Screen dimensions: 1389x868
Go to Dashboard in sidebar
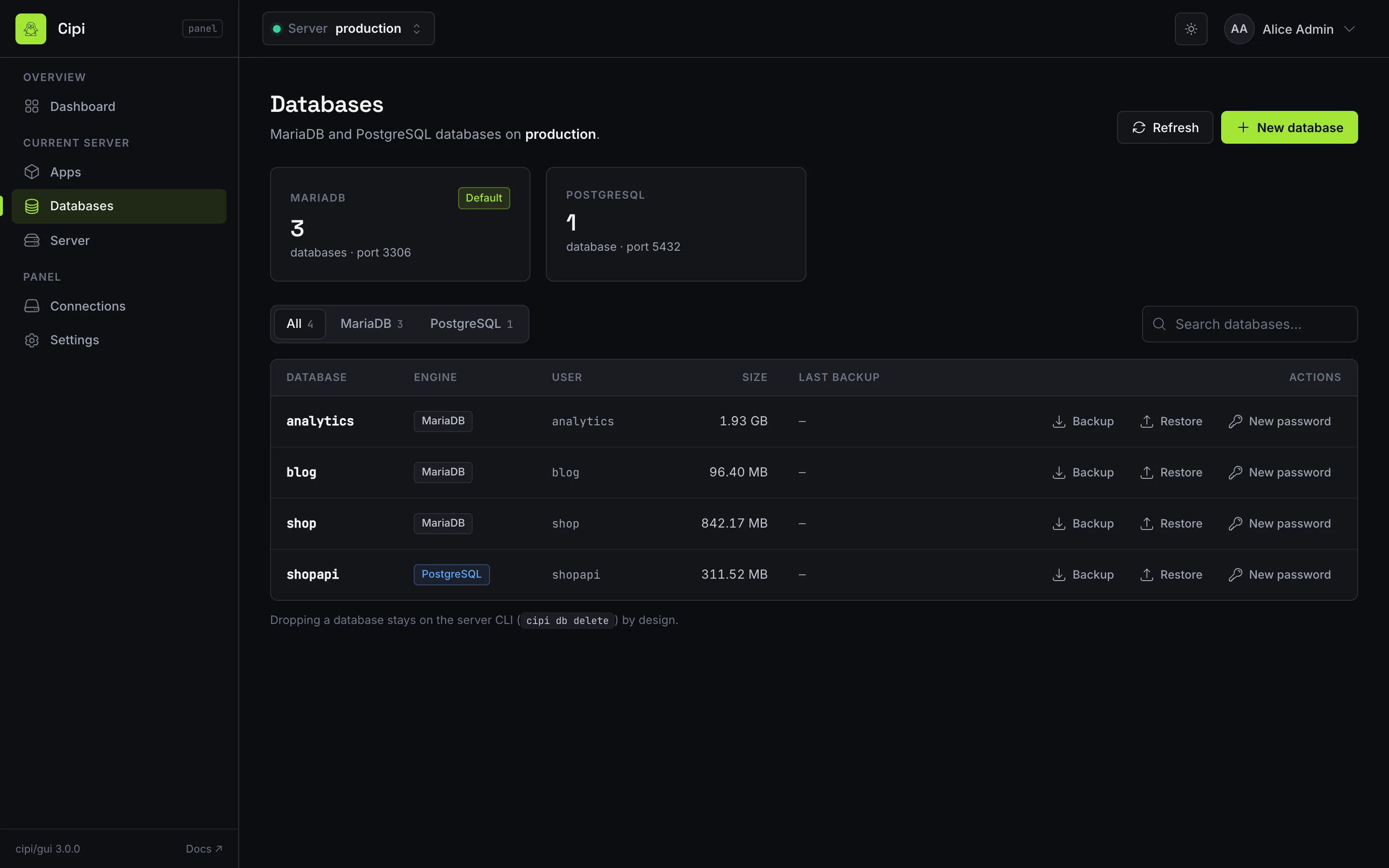tap(119, 106)
